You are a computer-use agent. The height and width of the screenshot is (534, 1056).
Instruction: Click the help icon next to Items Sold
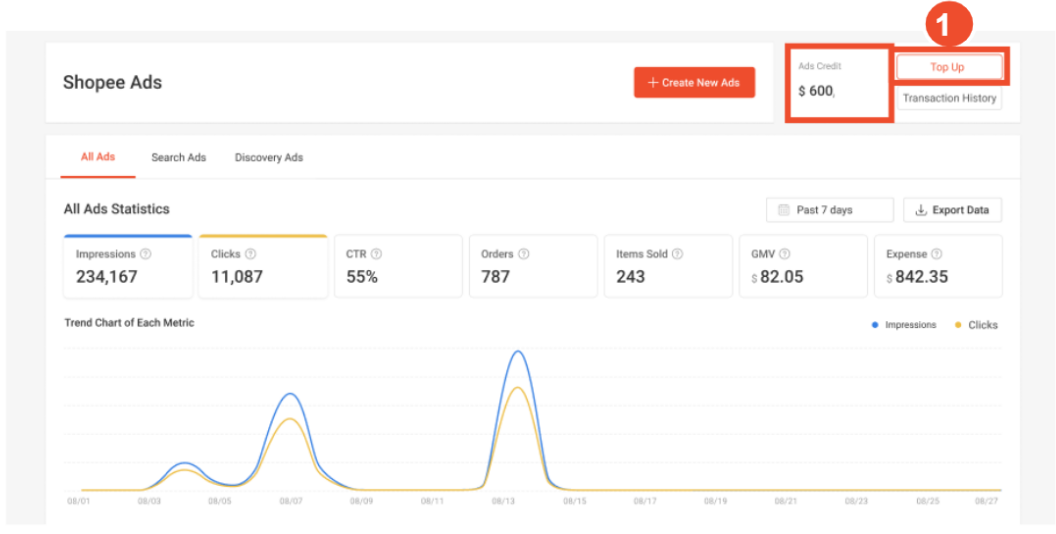pyautogui.click(x=678, y=255)
